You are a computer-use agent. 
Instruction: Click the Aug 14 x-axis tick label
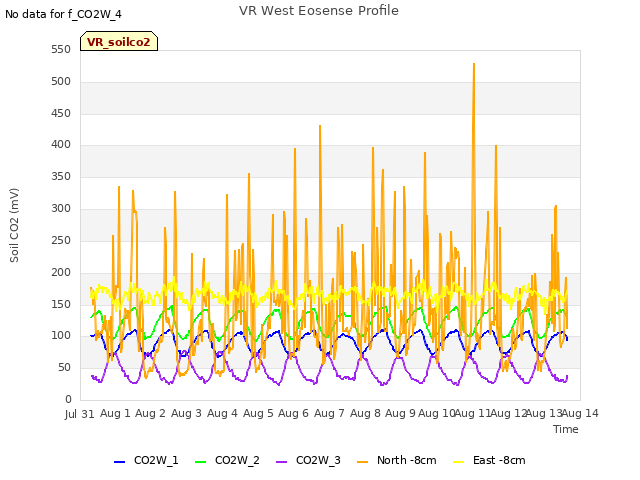(581, 413)
